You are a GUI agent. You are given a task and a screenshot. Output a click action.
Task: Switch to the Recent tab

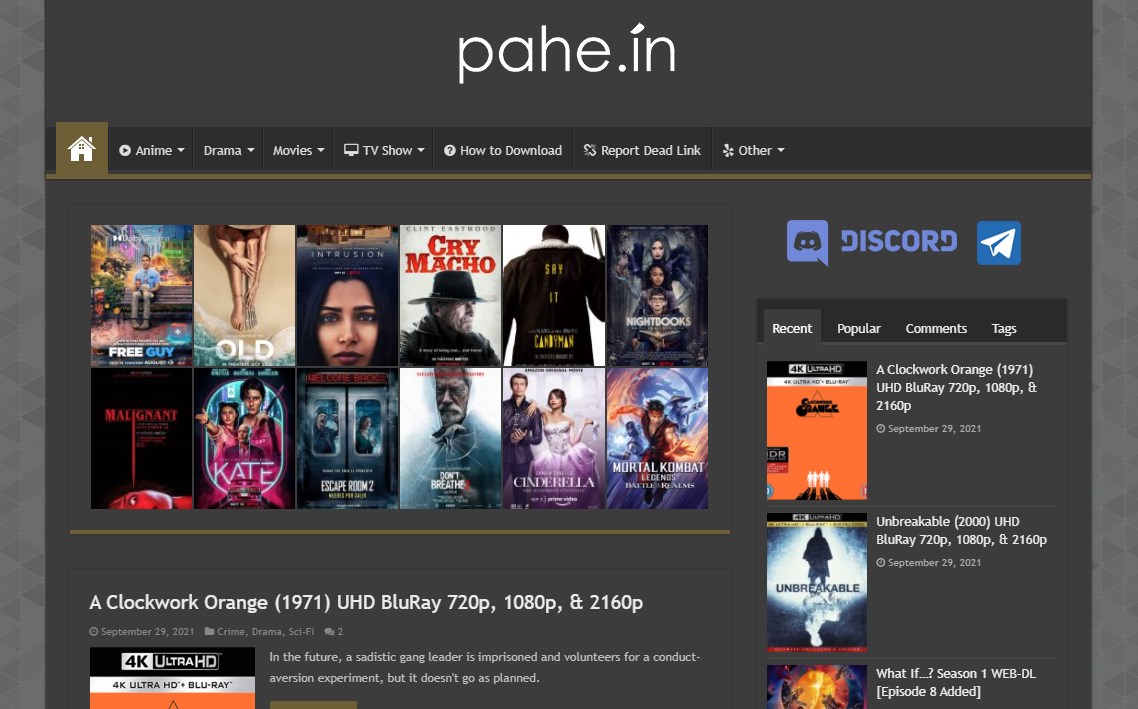(x=792, y=328)
